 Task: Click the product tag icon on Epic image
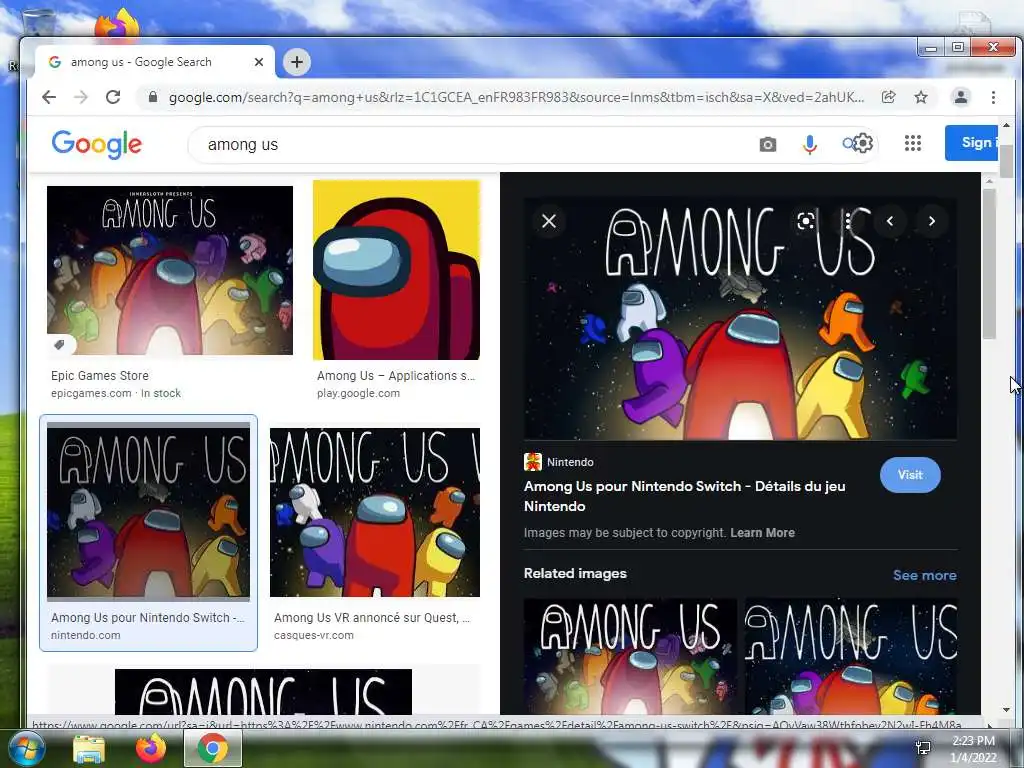click(60, 345)
